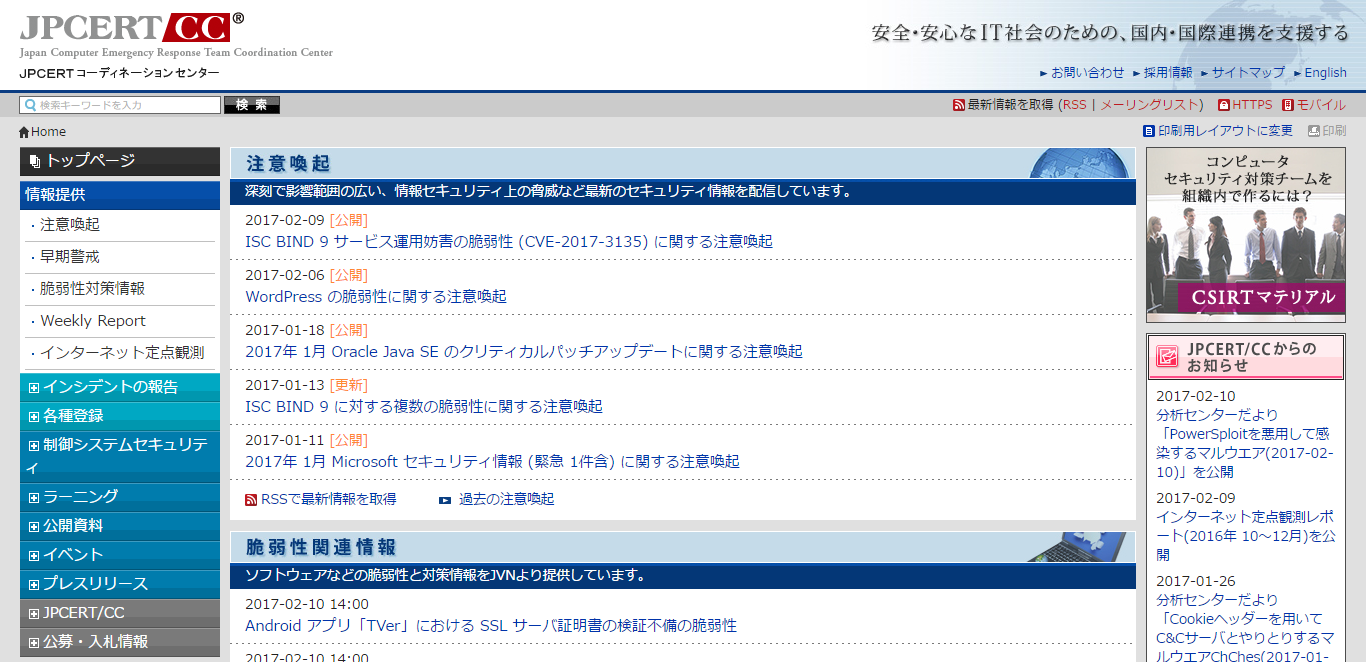Open Weekly Report from the sidebar
The height and width of the screenshot is (662, 1366).
[x=93, y=321]
